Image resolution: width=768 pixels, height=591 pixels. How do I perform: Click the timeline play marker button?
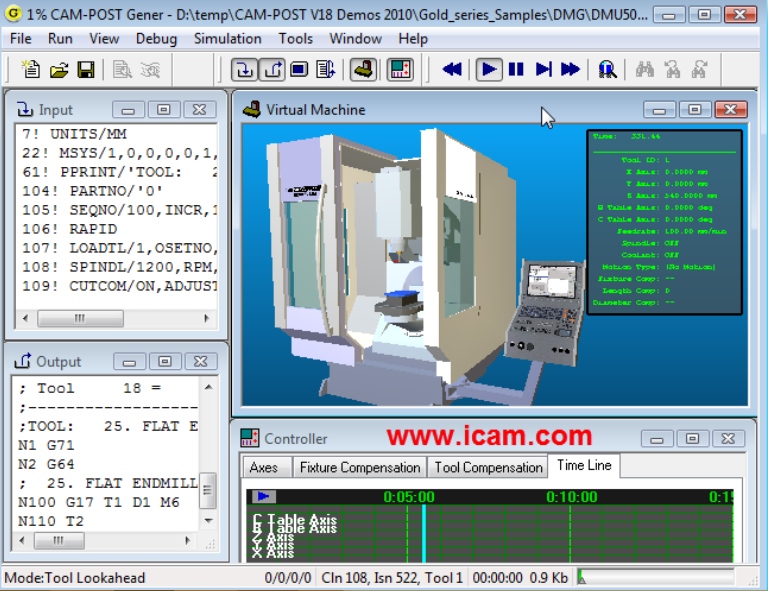pos(264,496)
